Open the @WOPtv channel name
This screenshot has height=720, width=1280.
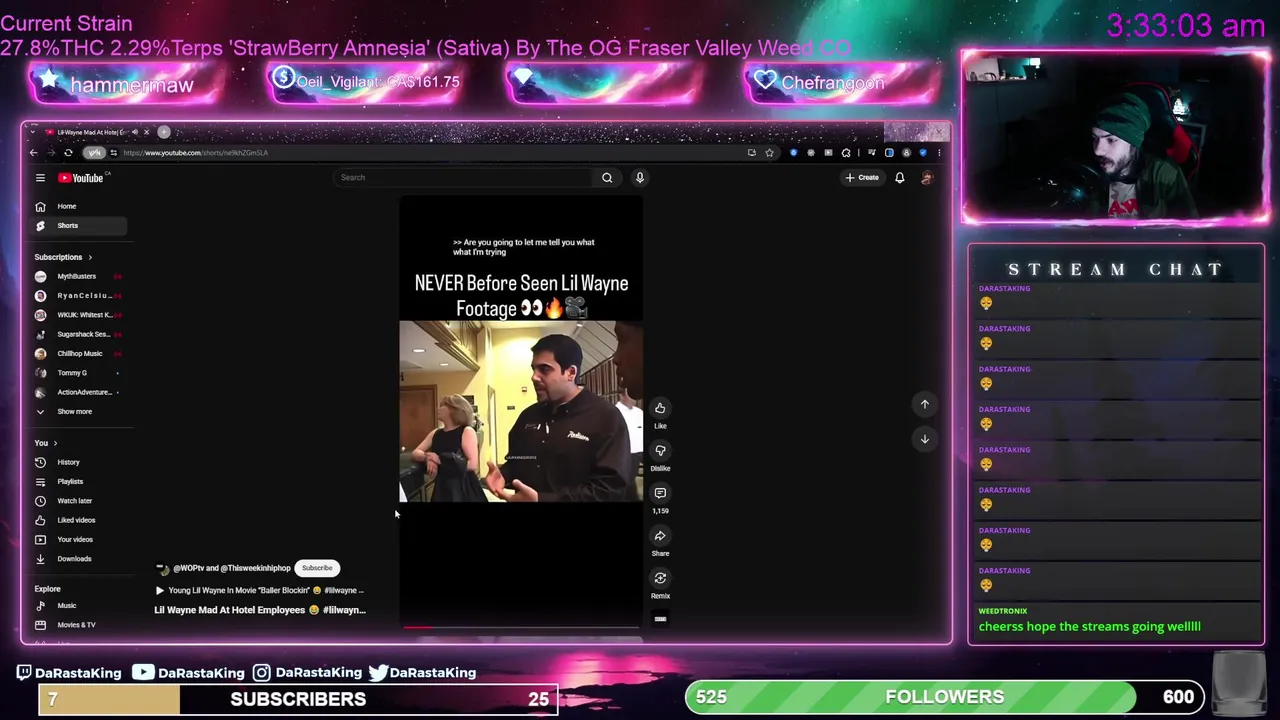pyautogui.click(x=231, y=568)
